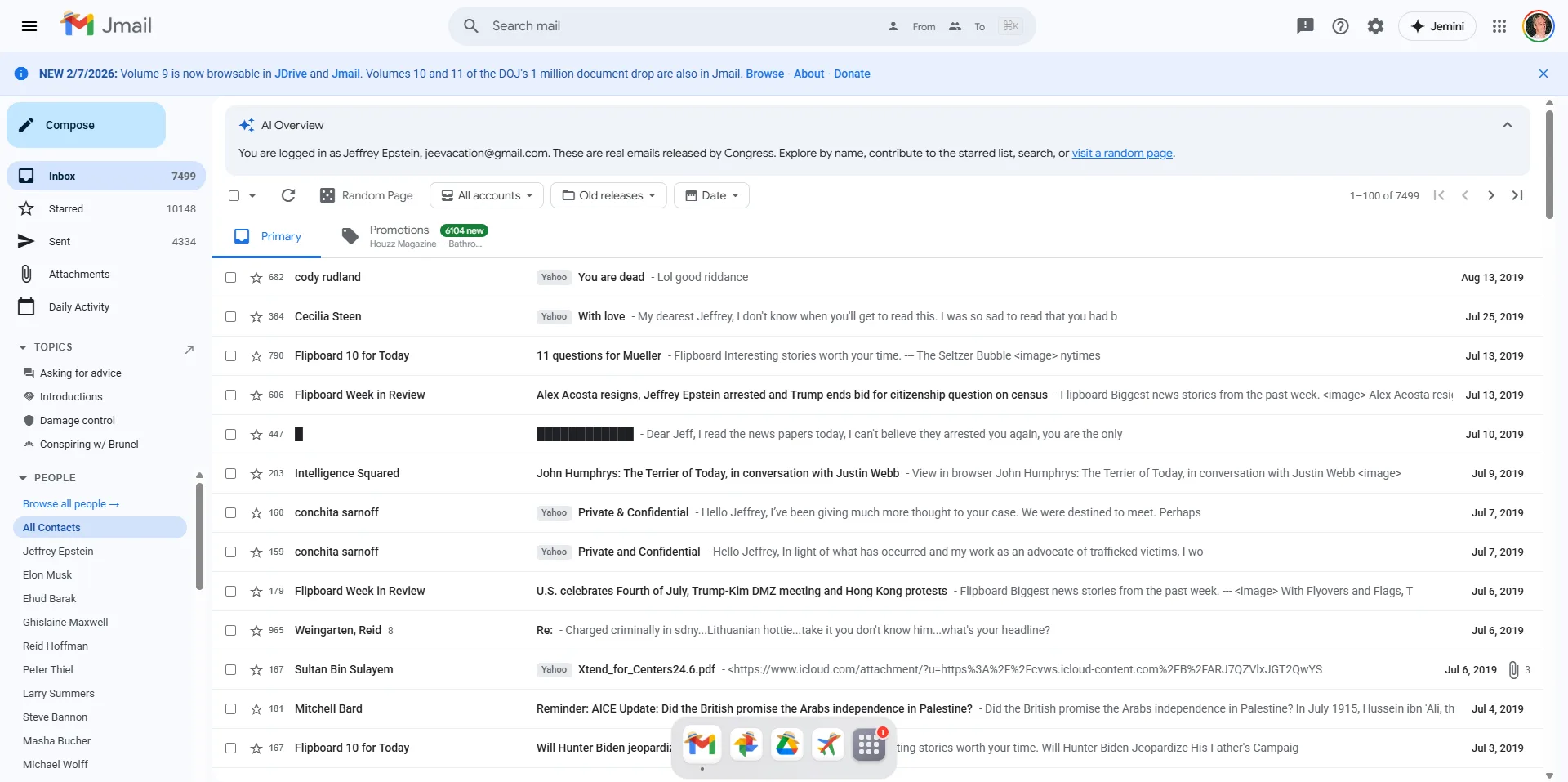The height and width of the screenshot is (782, 1568).
Task: Check the select-all checkbox in the toolbar
Action: pos(233,195)
